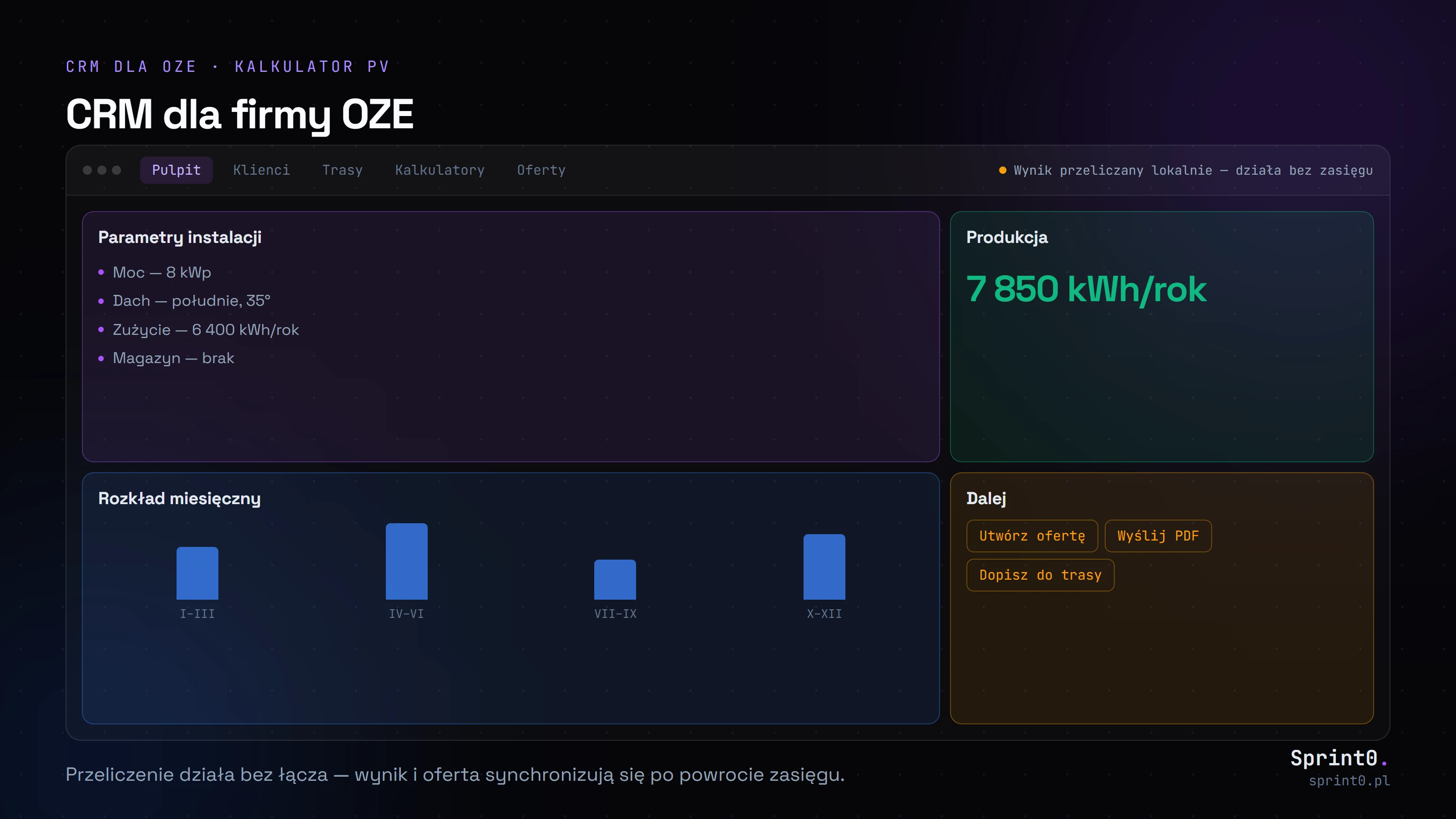
Task: Open the Pulpit tab
Action: (x=177, y=170)
